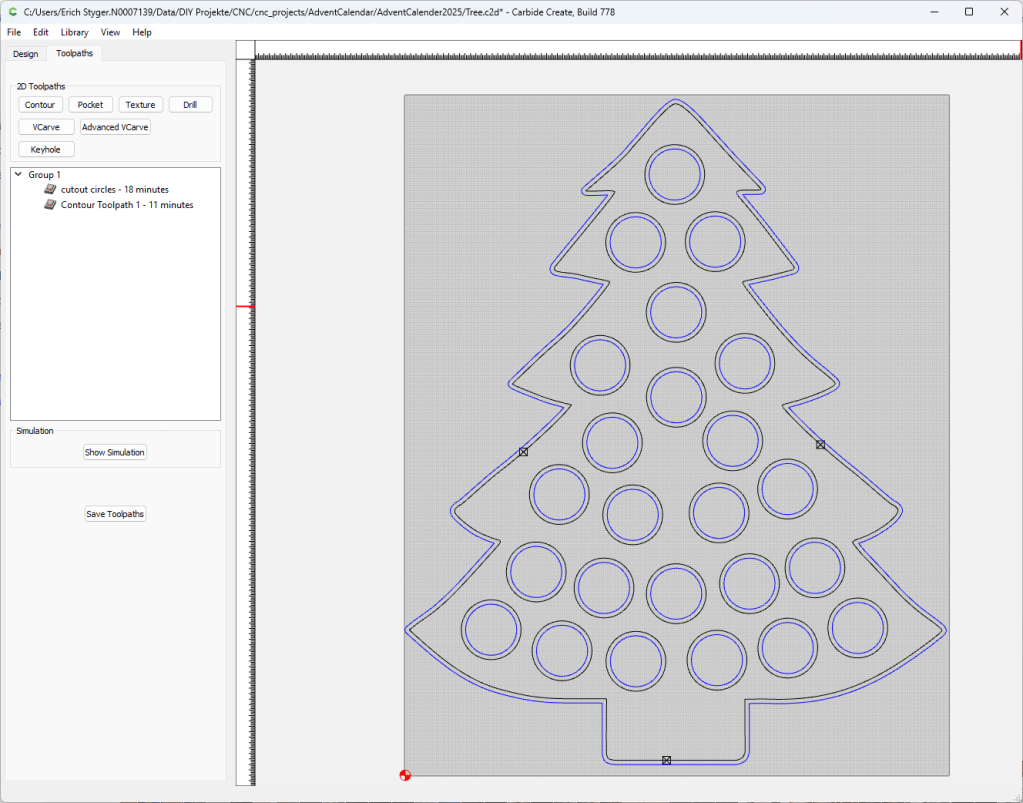Switch to the Design tab

(26, 54)
